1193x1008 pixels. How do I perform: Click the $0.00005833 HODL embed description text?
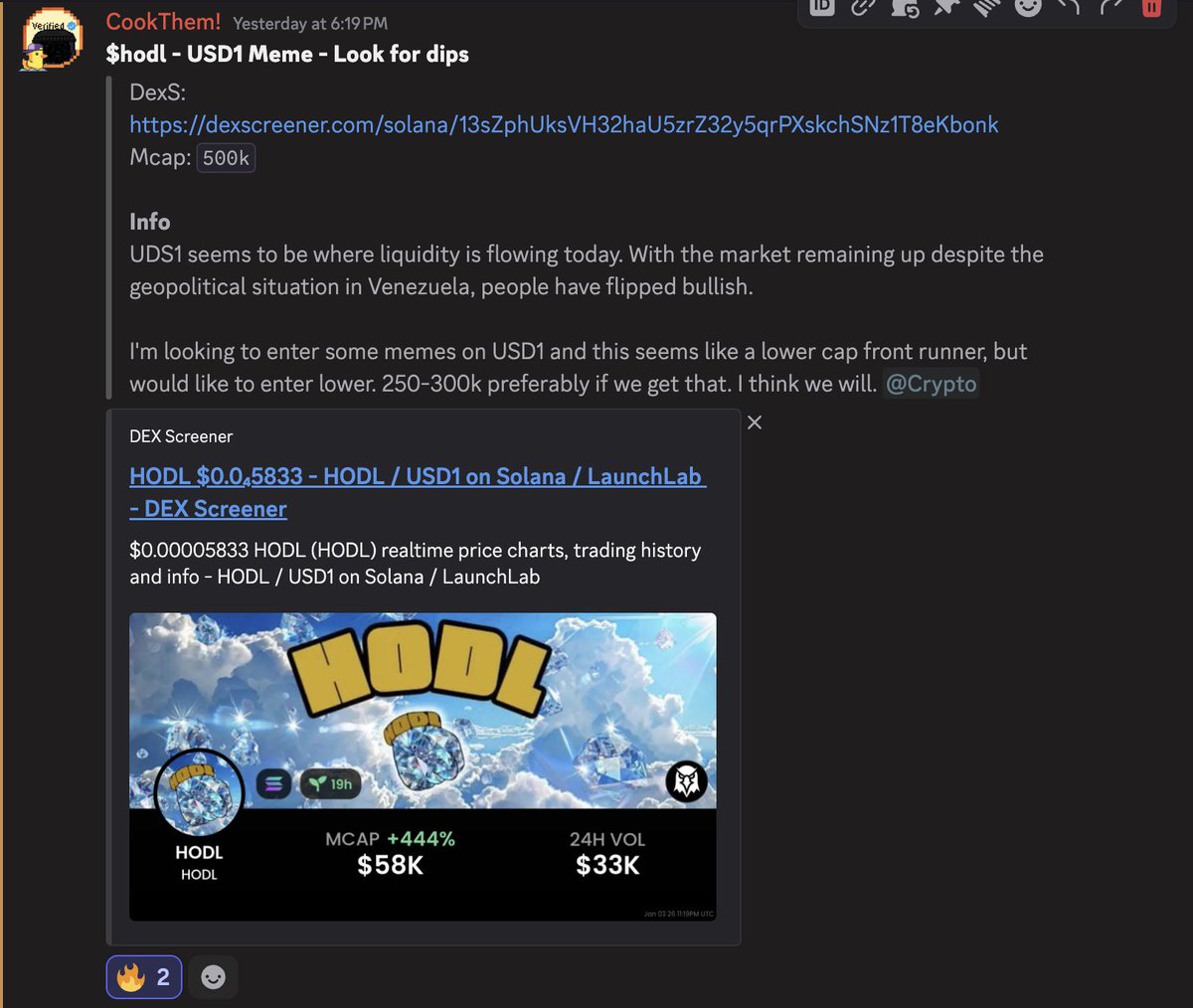[415, 563]
